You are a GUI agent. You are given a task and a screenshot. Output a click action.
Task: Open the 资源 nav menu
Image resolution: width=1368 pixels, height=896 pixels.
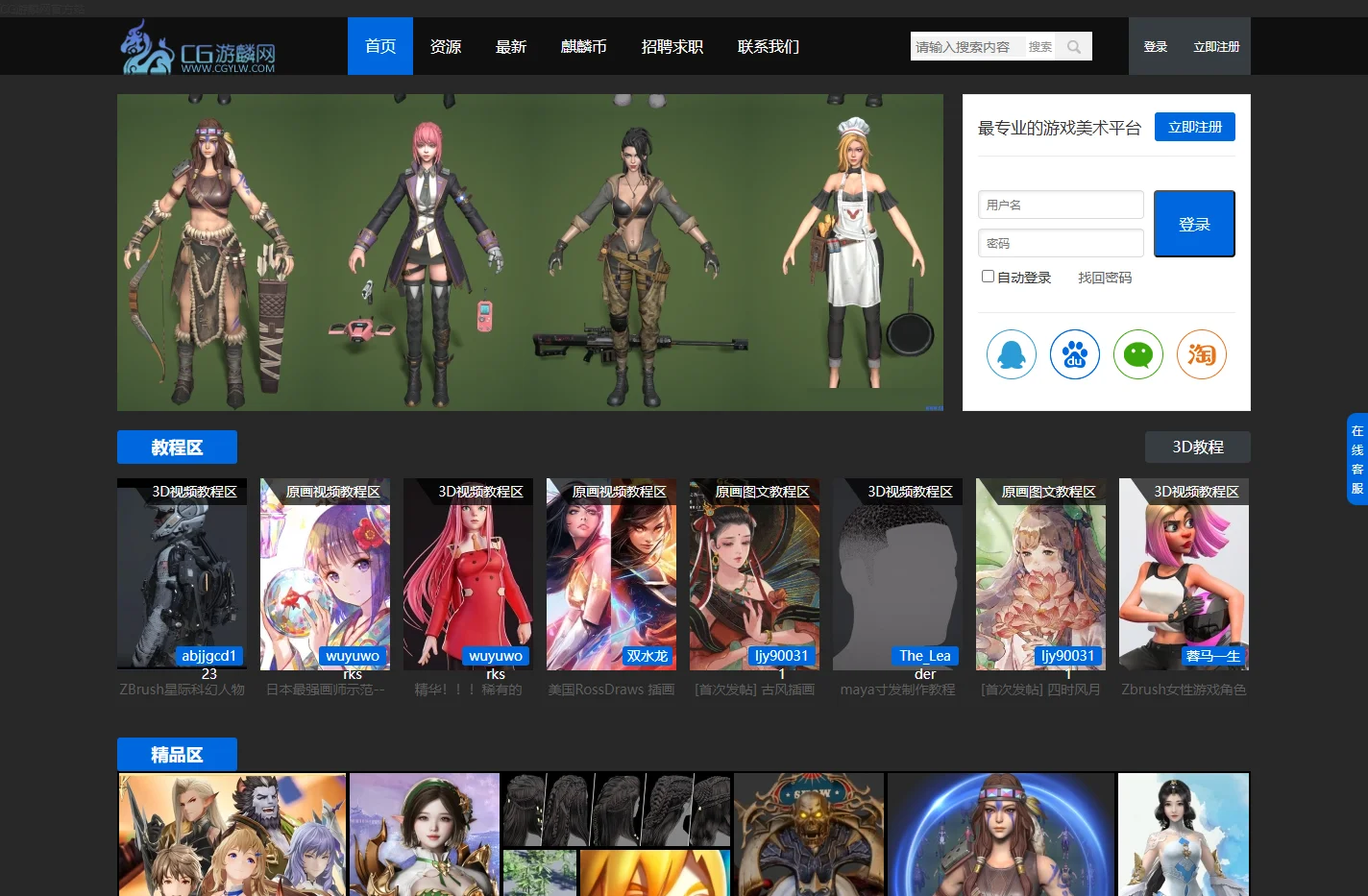click(446, 46)
